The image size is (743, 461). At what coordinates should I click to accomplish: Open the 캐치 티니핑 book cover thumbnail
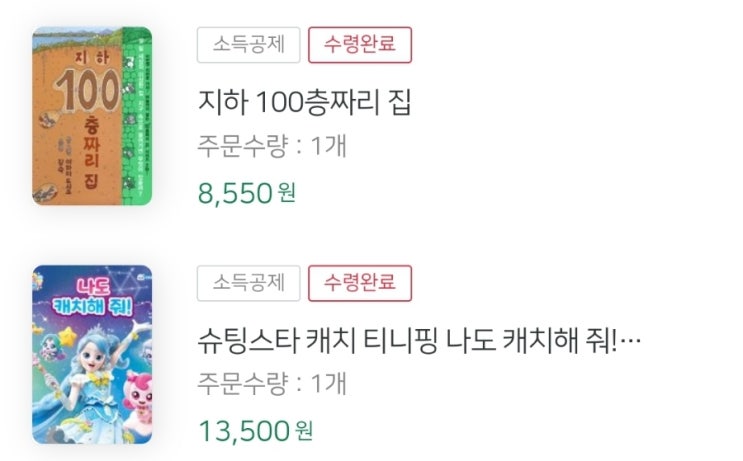click(92, 353)
